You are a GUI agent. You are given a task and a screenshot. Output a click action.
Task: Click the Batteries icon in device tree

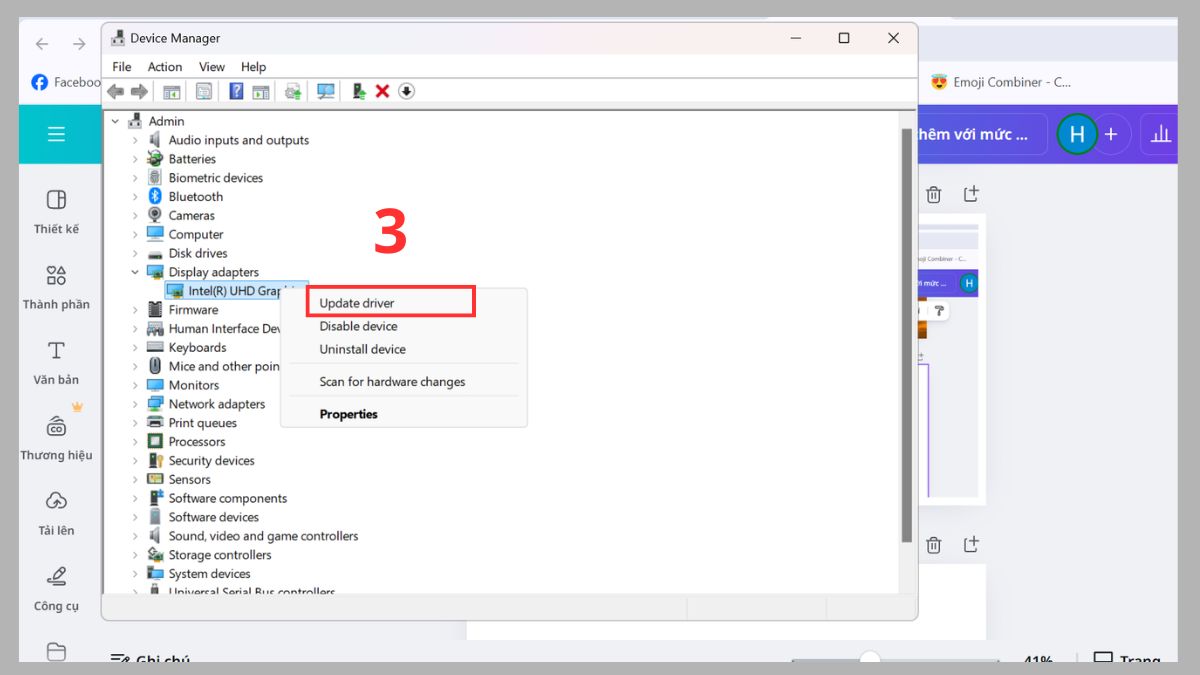pyautogui.click(x=155, y=159)
